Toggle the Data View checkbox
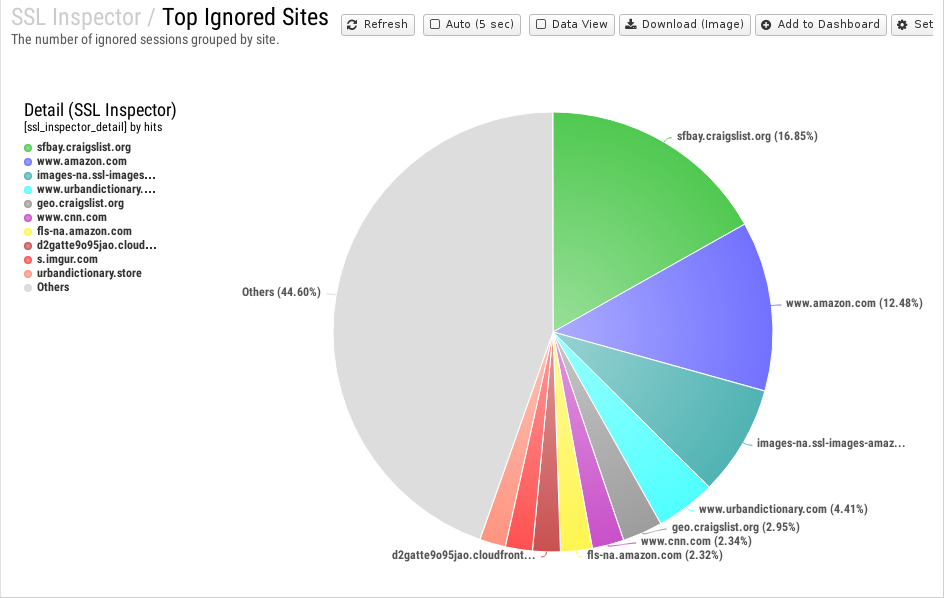Viewport: 944px width, 598px height. coord(541,25)
